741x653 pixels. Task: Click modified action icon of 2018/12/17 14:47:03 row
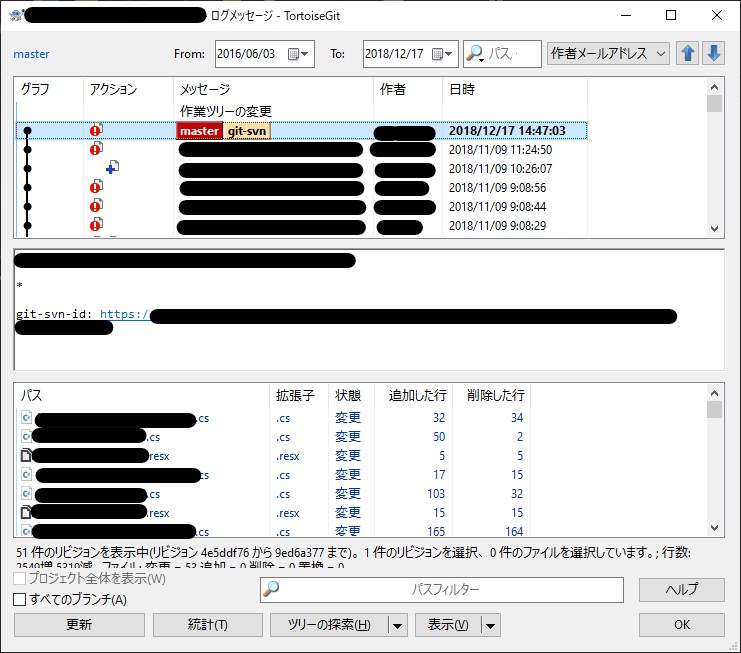point(96,129)
